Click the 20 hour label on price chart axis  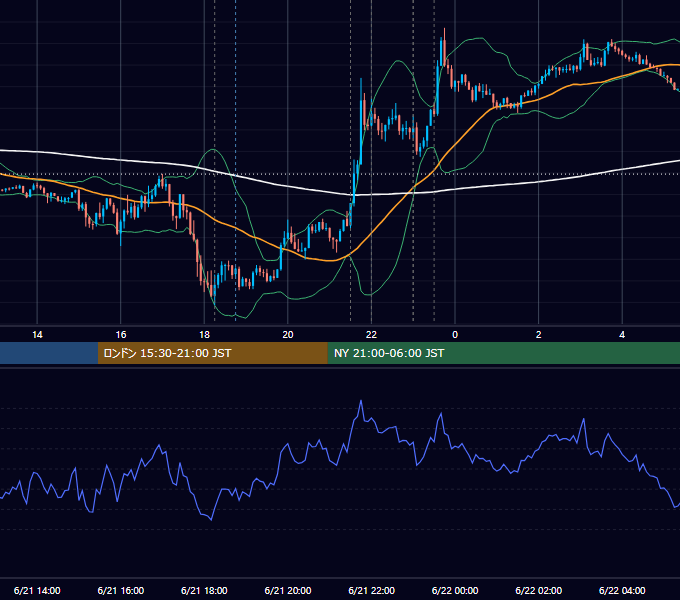tap(288, 335)
